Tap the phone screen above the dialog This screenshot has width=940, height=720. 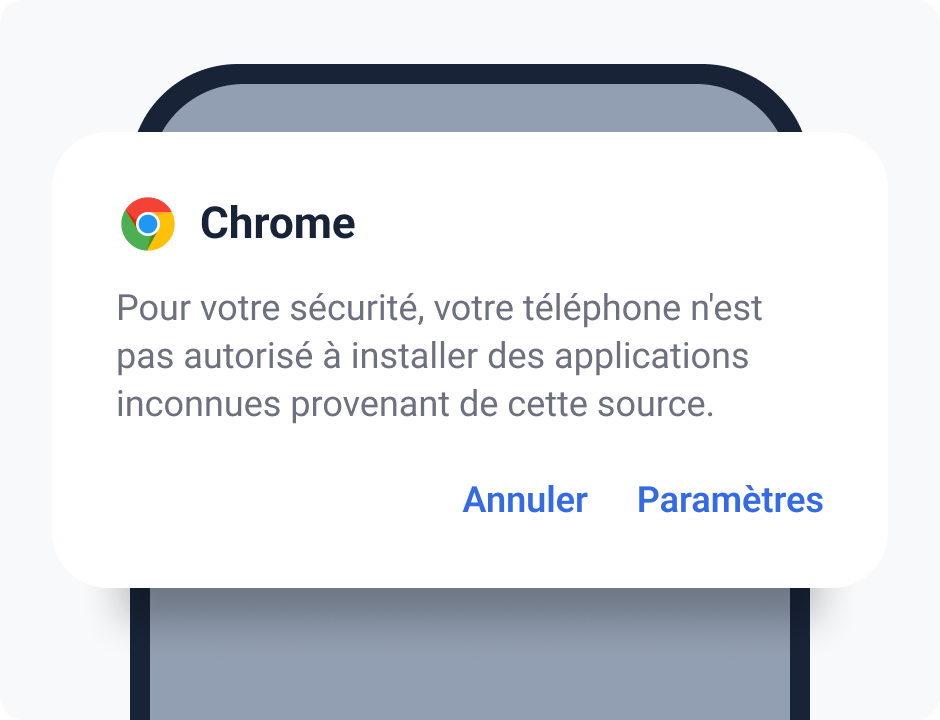[x=470, y=108]
